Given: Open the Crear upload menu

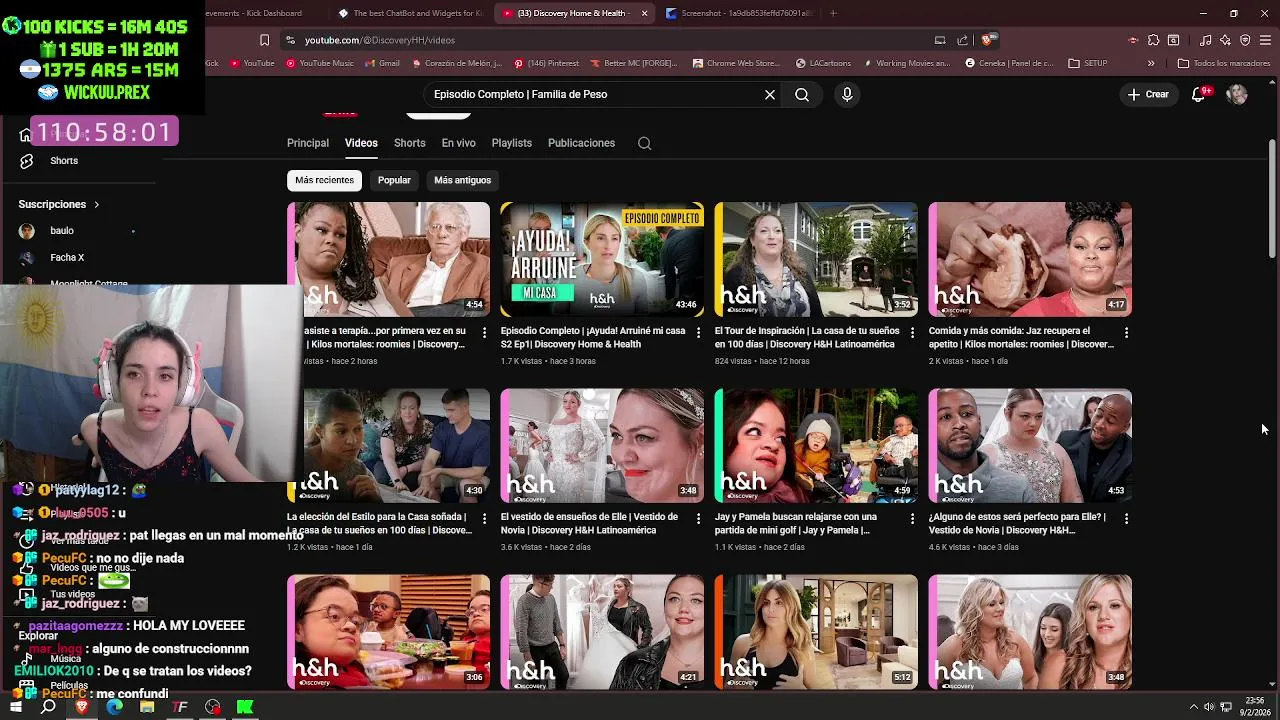Looking at the screenshot, I should coord(1148,94).
